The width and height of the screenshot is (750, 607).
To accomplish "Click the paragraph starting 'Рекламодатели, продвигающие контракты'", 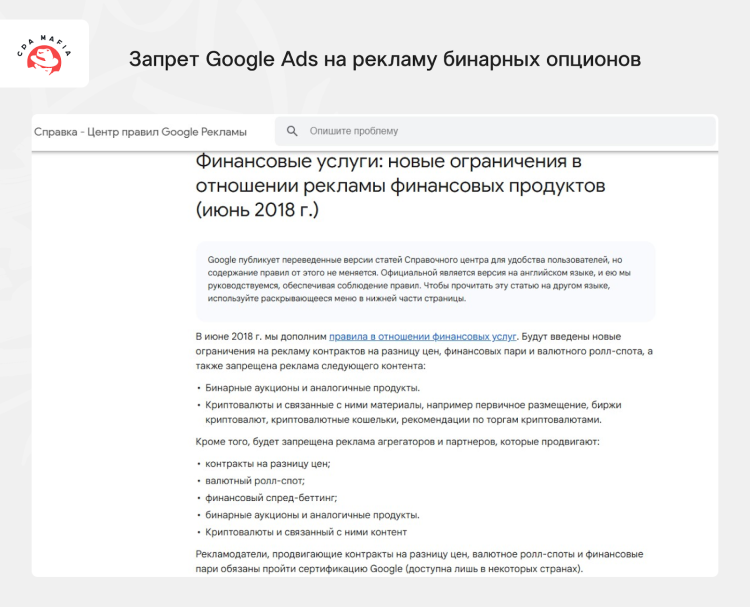I will click(x=419, y=562).
